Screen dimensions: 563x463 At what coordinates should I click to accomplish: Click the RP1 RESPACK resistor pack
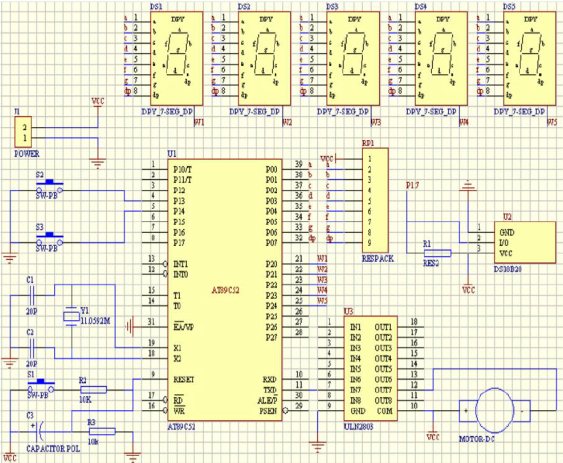pos(375,200)
